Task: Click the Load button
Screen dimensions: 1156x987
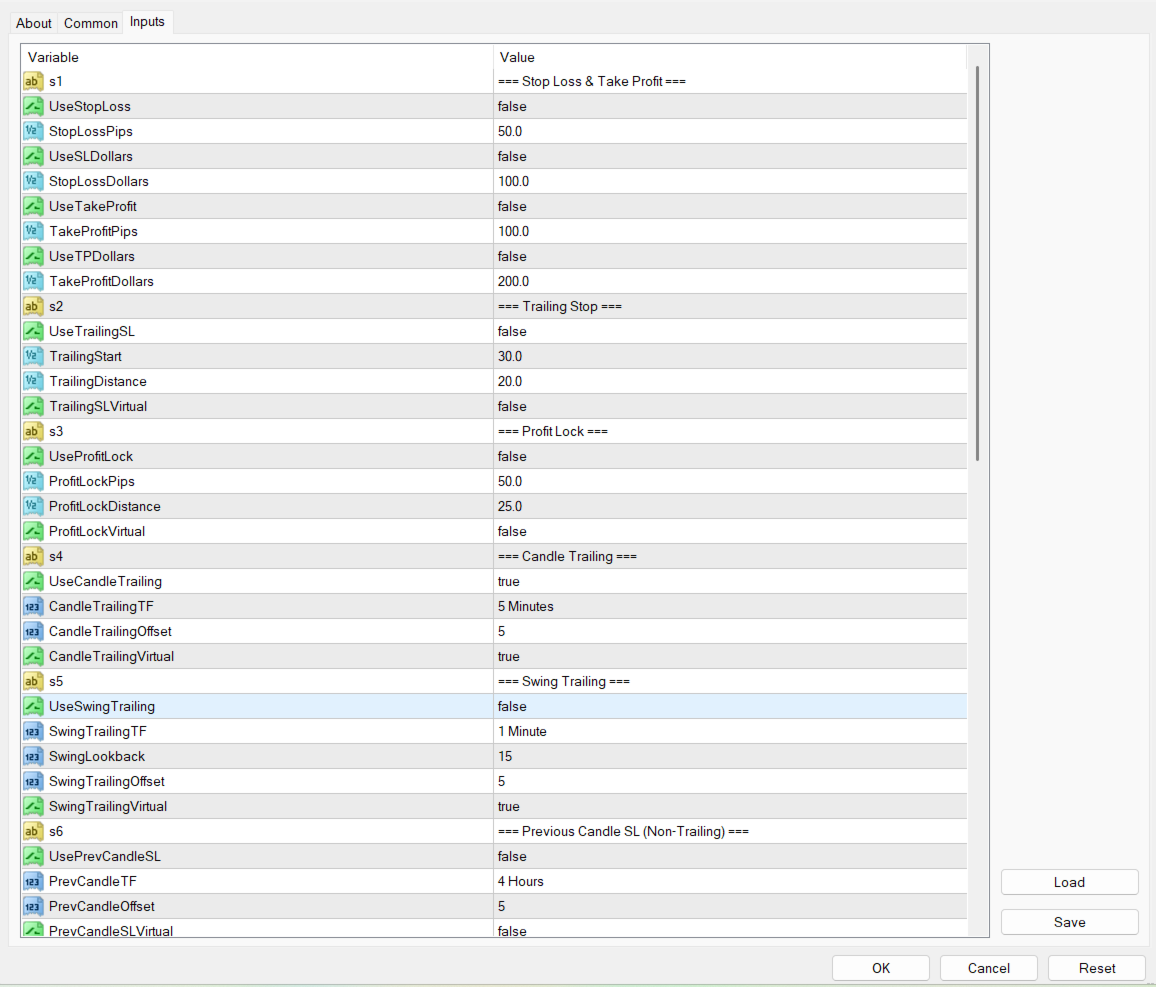Action: pyautogui.click(x=1069, y=882)
